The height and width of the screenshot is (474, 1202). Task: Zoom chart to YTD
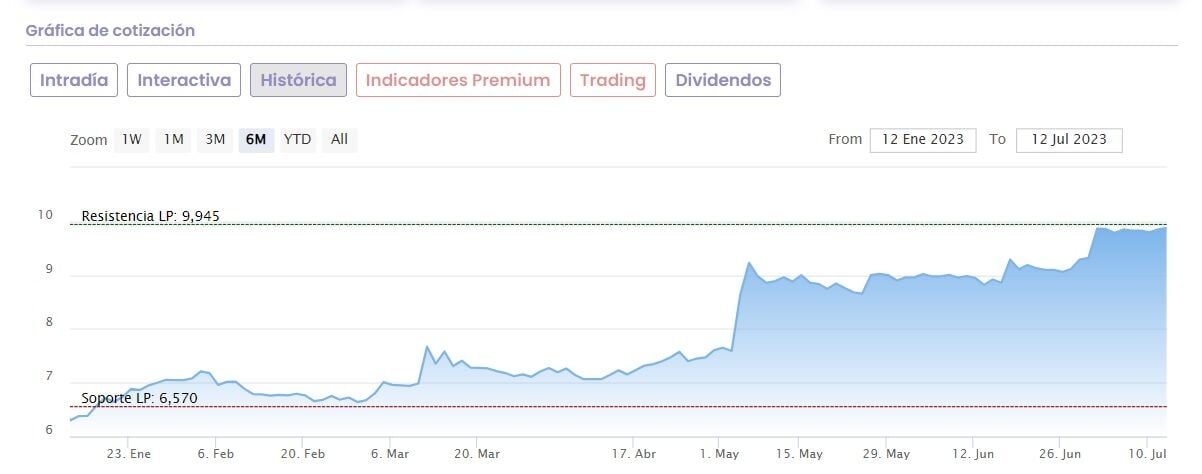(x=297, y=140)
